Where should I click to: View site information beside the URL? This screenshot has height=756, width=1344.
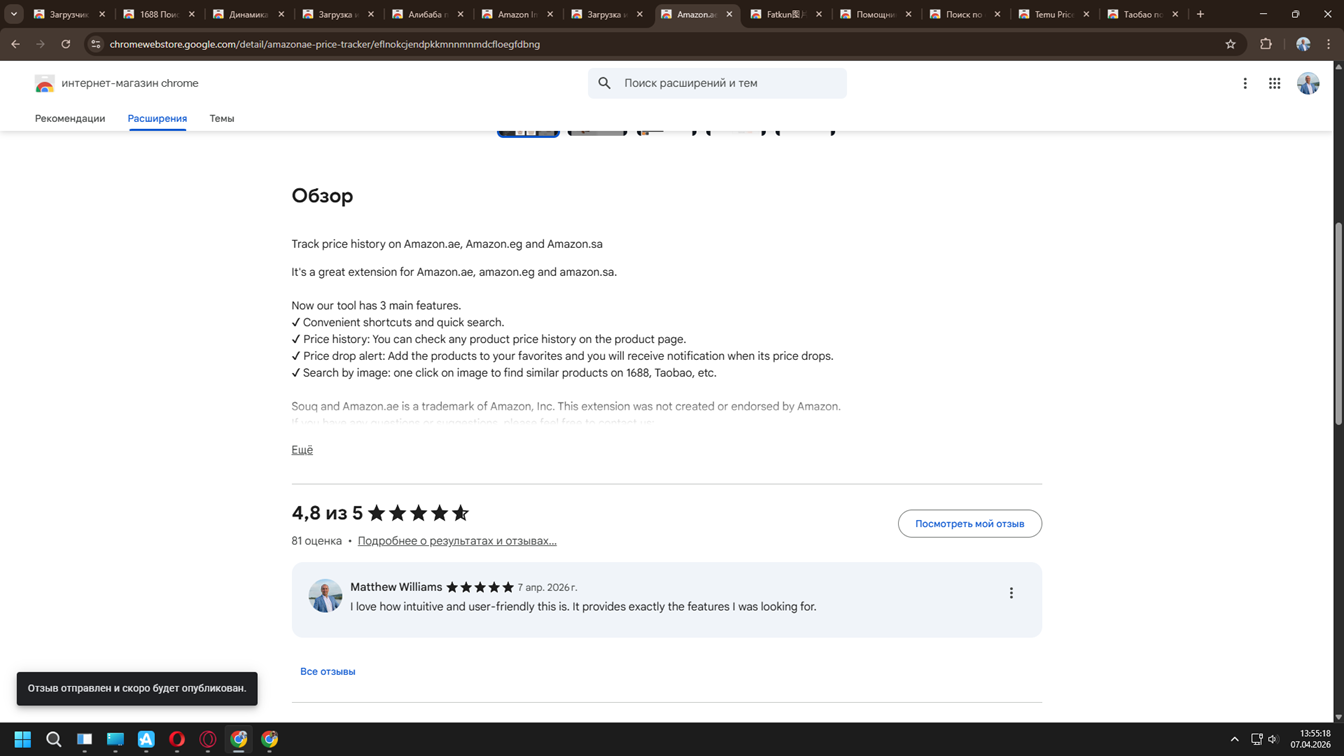pyautogui.click(x=96, y=44)
